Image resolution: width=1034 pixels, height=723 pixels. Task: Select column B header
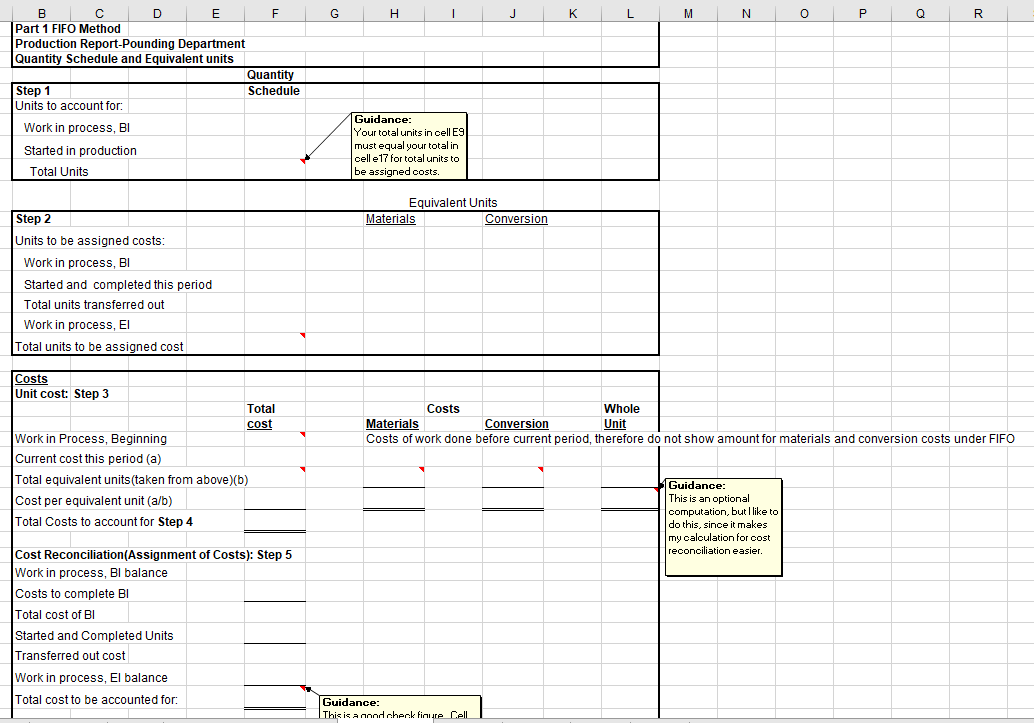pyautogui.click(x=42, y=13)
